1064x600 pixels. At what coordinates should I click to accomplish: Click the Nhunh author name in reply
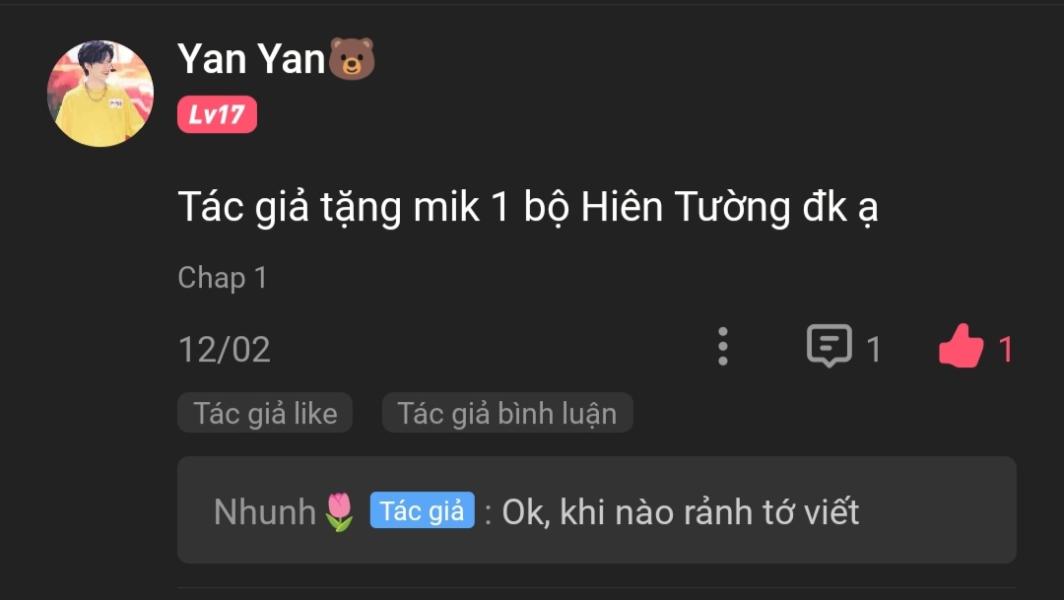(265, 511)
